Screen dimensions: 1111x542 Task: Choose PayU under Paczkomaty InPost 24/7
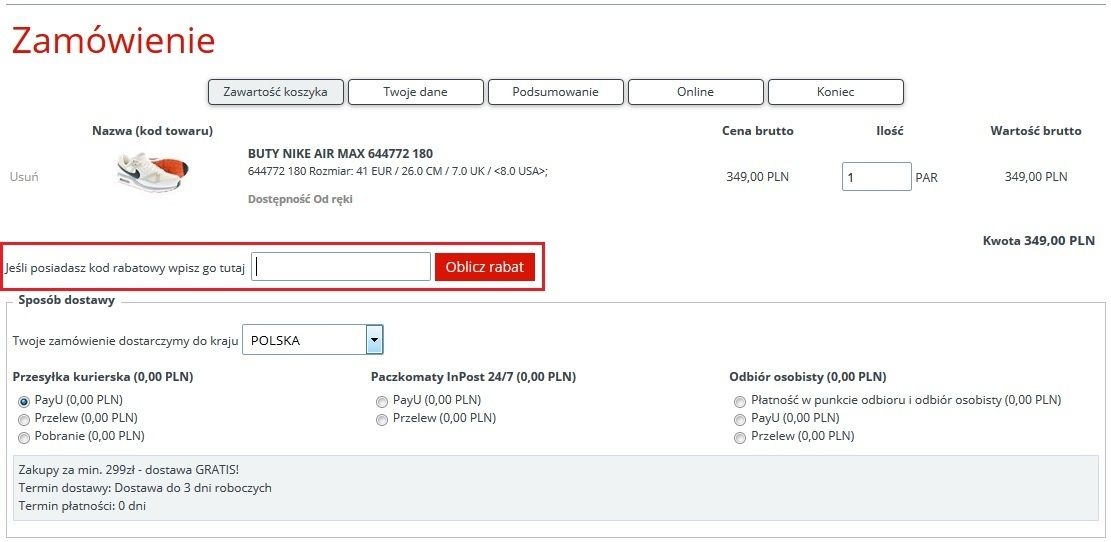pyautogui.click(x=383, y=401)
